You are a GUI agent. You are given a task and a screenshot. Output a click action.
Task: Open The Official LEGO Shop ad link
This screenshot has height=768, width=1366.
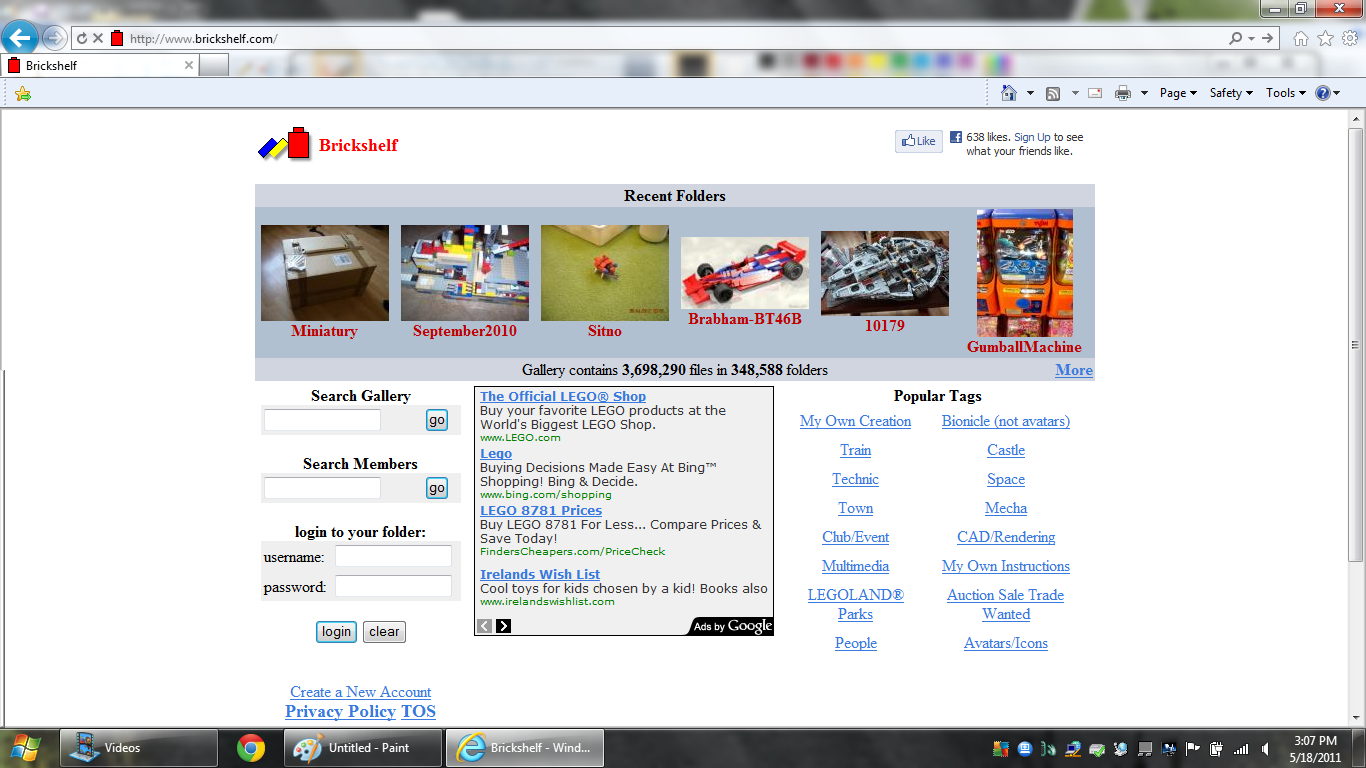pyautogui.click(x=563, y=396)
